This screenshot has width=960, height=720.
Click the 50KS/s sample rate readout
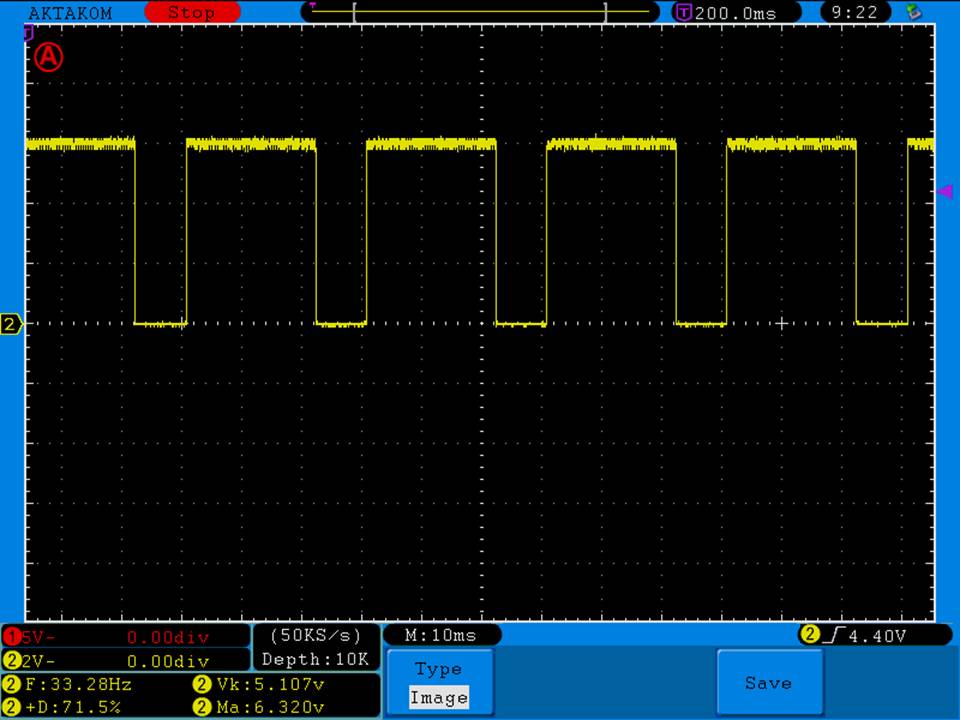tap(315, 636)
